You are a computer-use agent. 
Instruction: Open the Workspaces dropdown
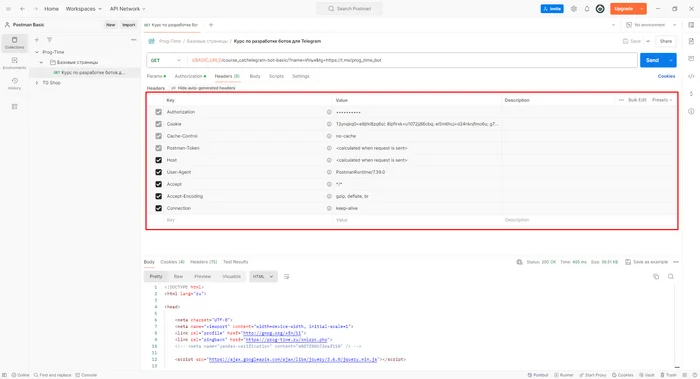point(83,8)
